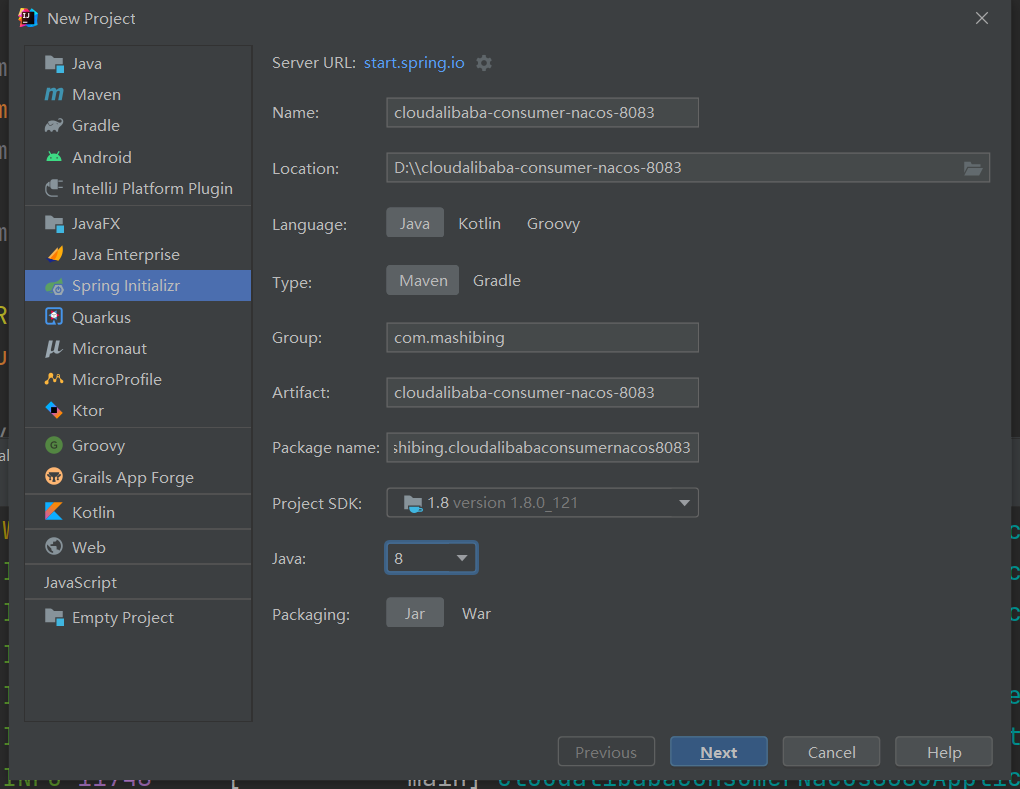
Task: Focus the Group input field
Action: coord(543,338)
